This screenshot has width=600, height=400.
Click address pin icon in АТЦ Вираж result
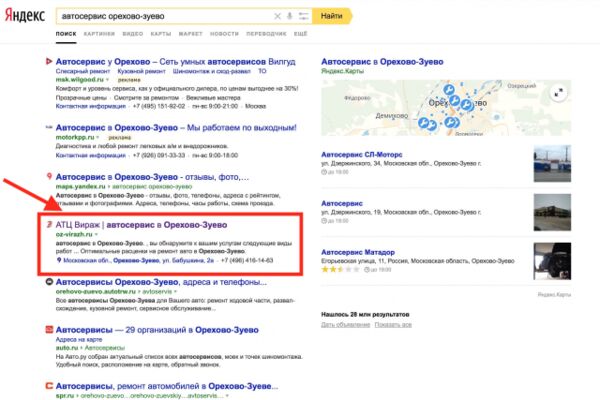pyautogui.click(x=59, y=260)
